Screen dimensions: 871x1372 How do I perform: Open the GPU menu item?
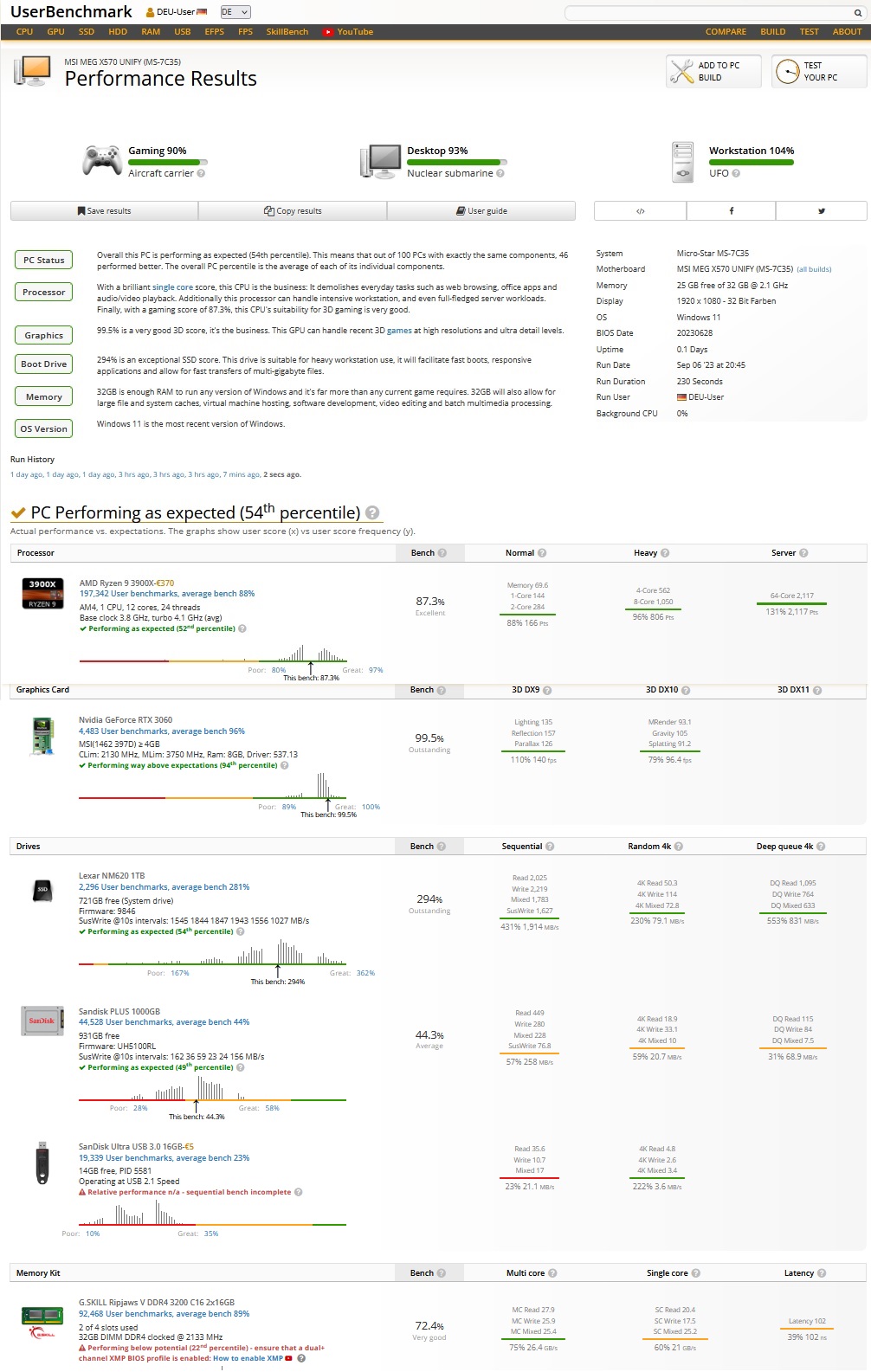[55, 32]
